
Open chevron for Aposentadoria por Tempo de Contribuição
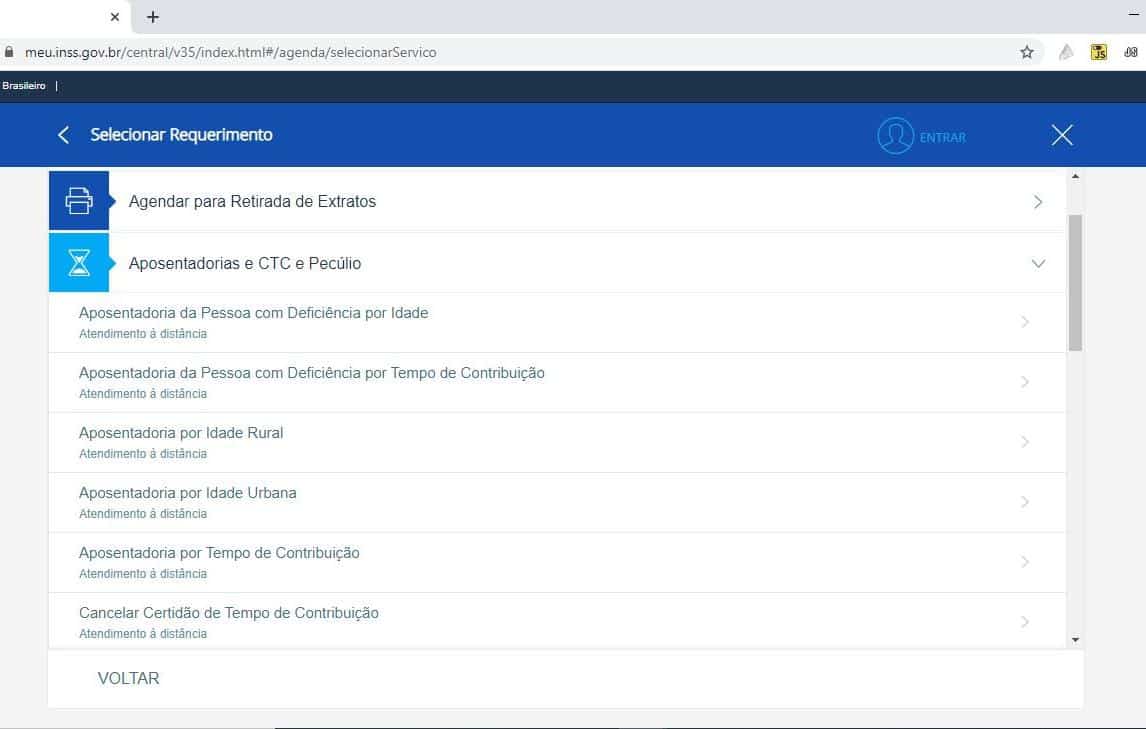(x=1025, y=562)
